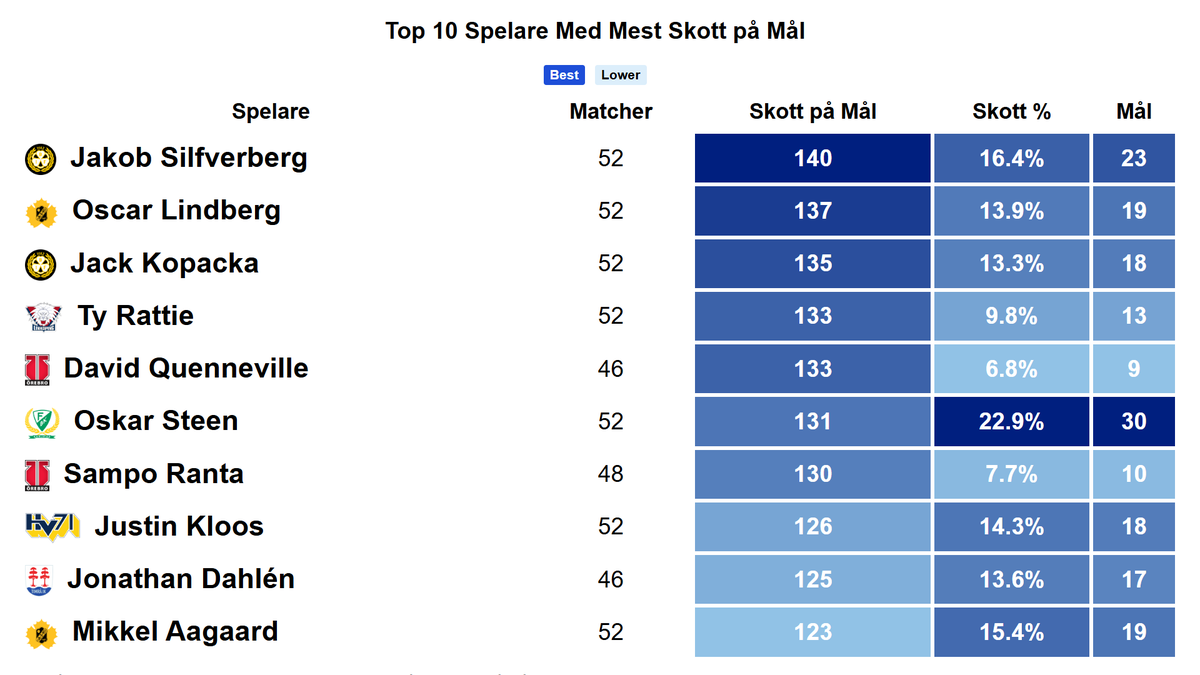The width and height of the screenshot is (1200, 675).
Task: Click David Quenneville's Örebro team logo
Action: pos(37,369)
